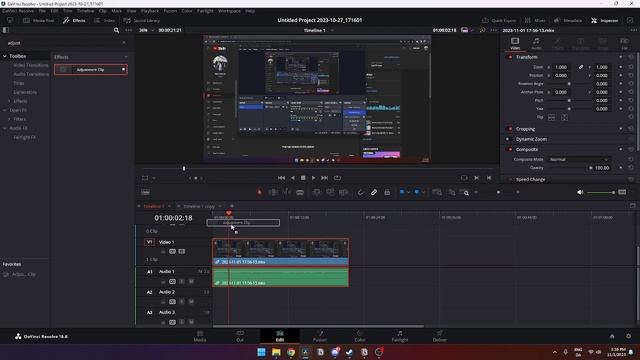Toggle loop playback button

(337, 178)
